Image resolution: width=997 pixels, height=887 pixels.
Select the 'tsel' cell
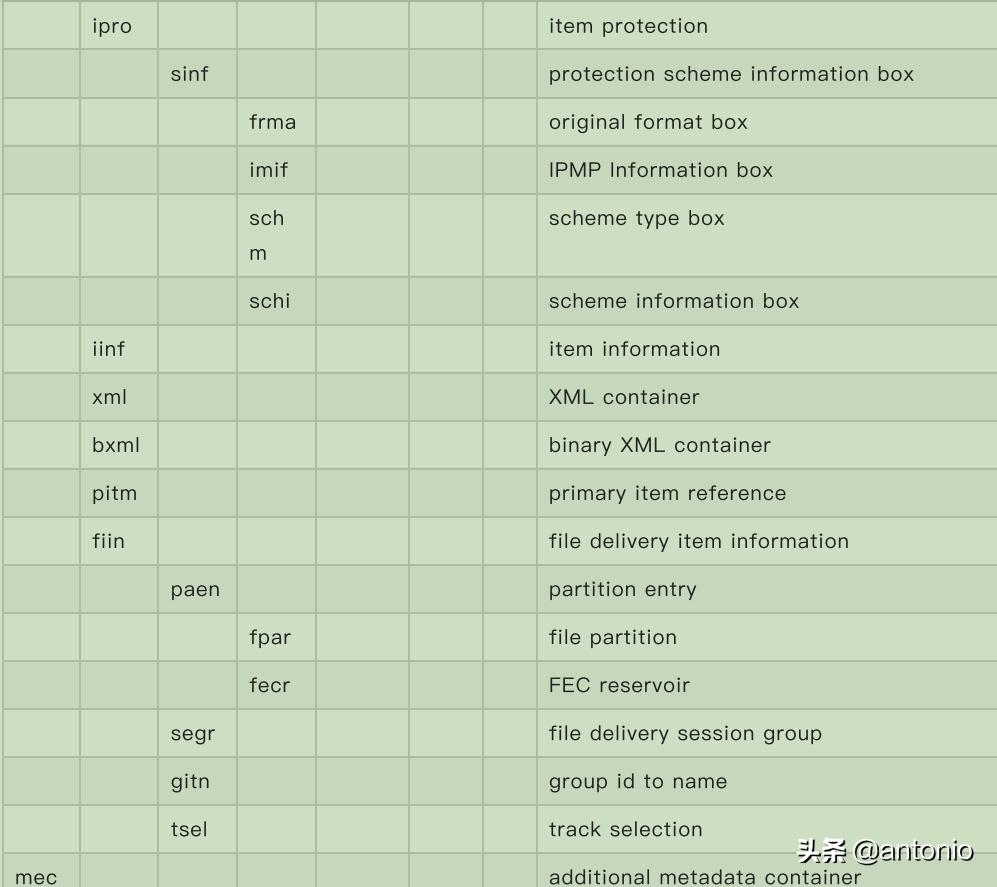pyautogui.click(x=189, y=829)
